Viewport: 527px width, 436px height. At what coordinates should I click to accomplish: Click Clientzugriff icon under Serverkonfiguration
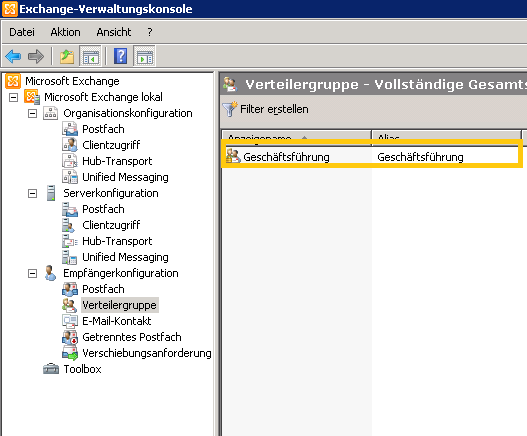point(69,225)
